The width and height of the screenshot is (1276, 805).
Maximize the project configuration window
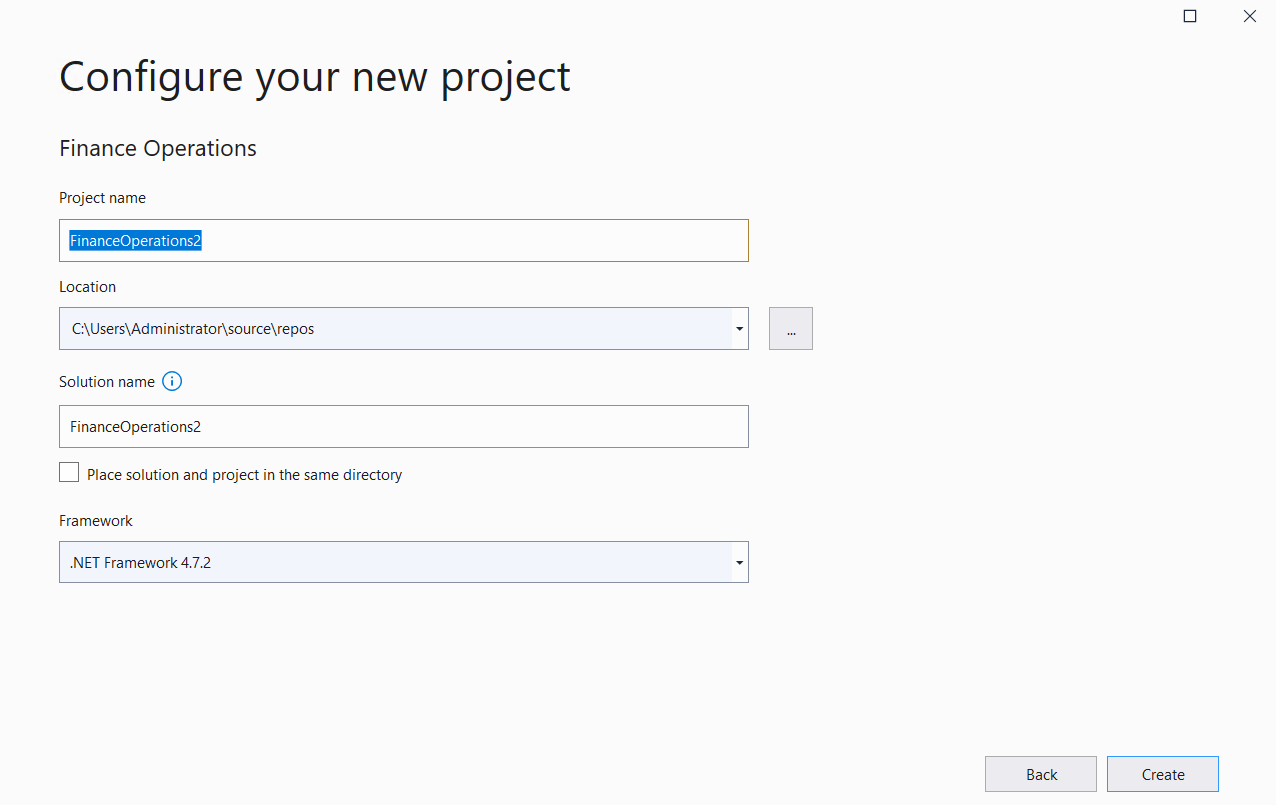tap(1190, 16)
